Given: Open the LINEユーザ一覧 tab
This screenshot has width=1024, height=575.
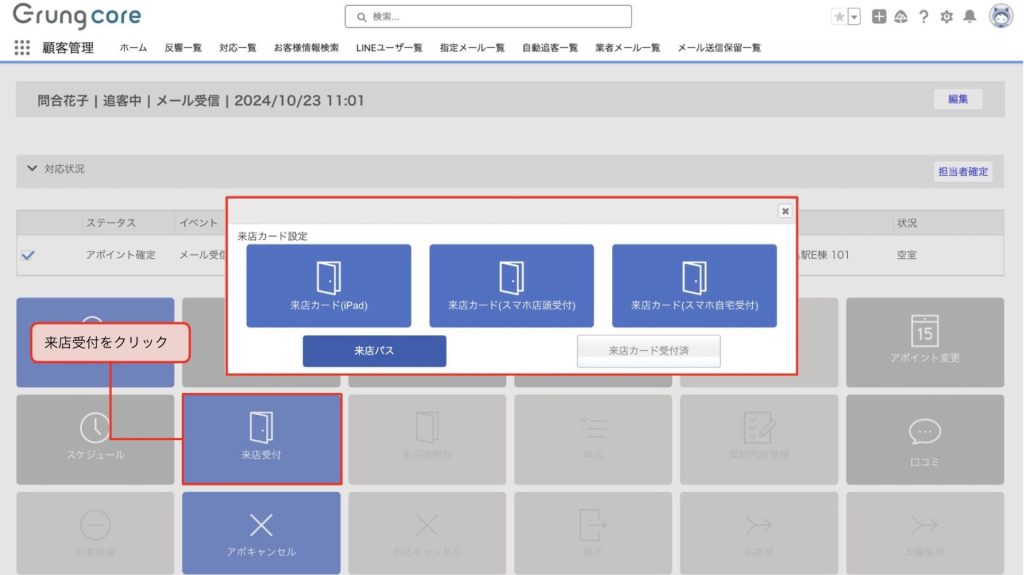Looking at the screenshot, I should point(388,48).
